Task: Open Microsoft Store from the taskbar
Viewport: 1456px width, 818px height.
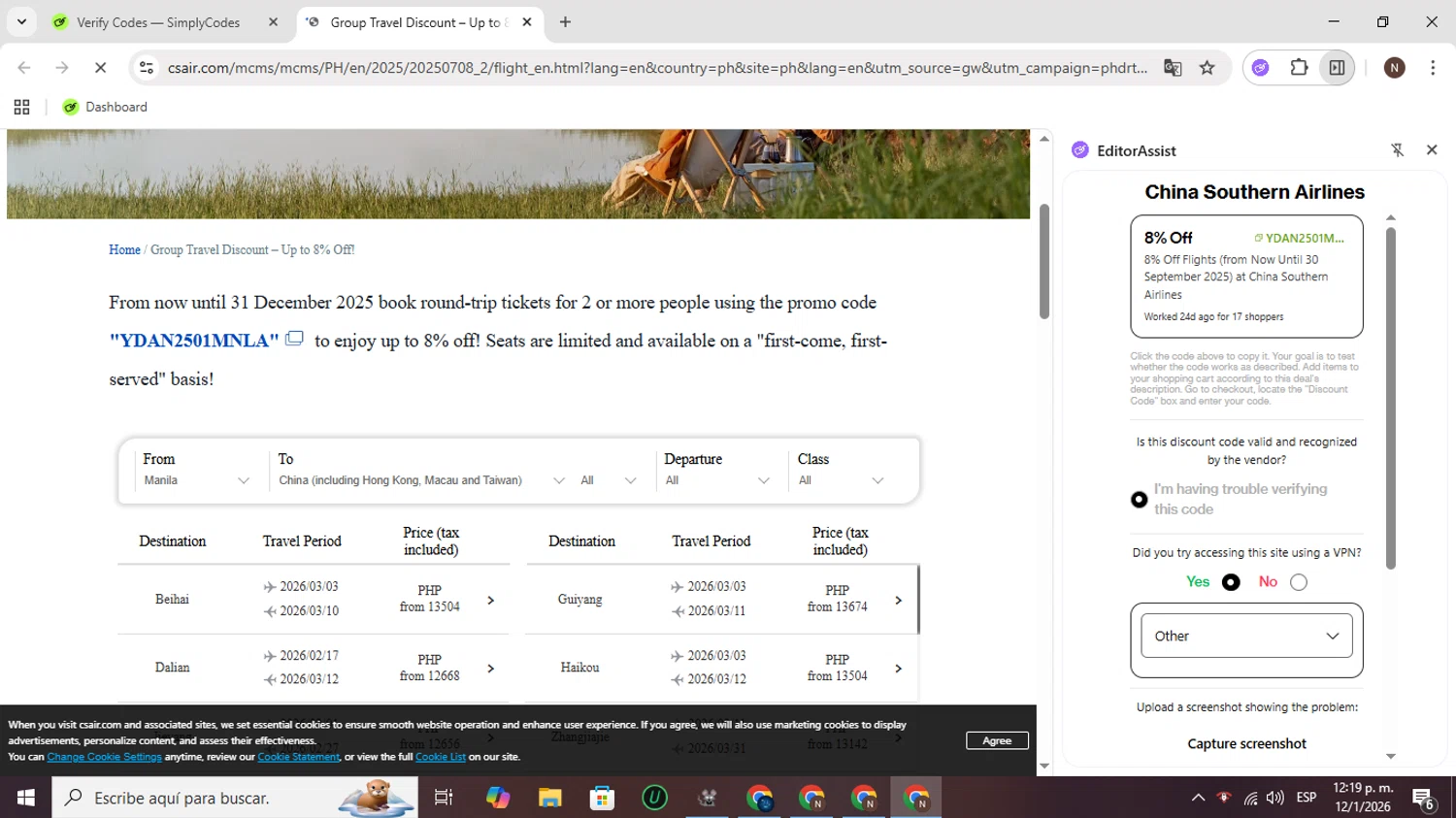Action: 603,798
